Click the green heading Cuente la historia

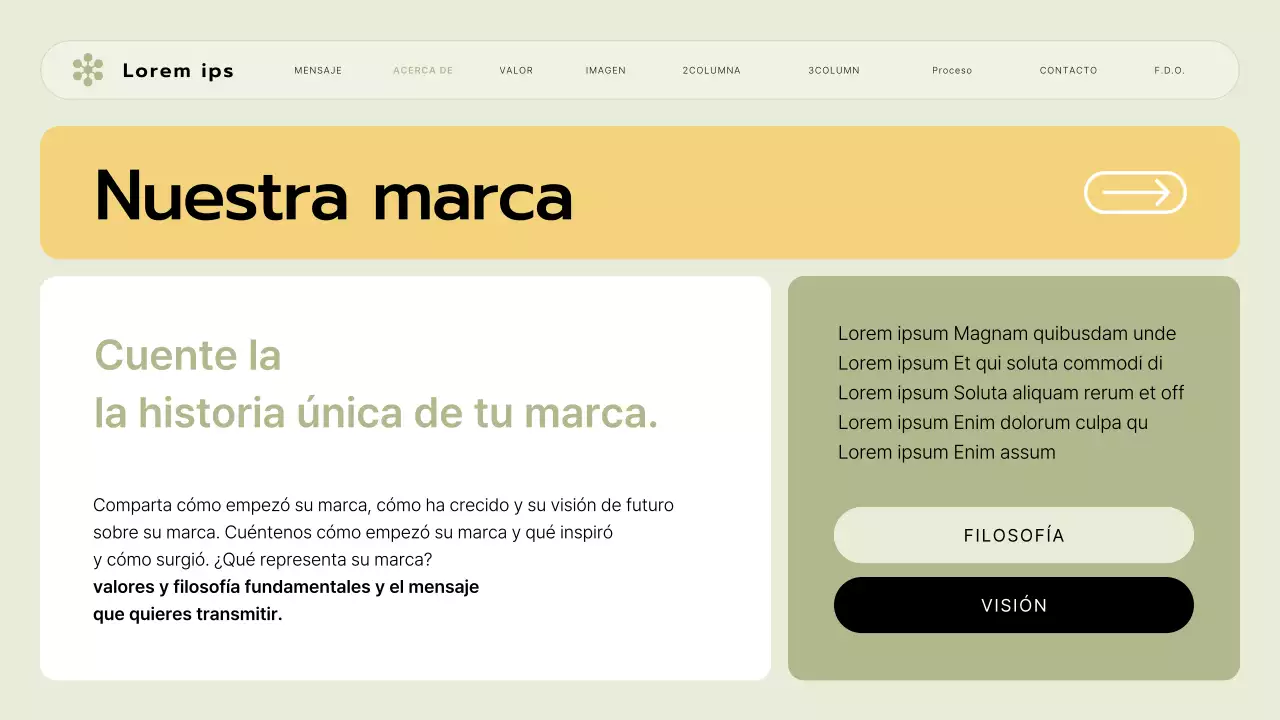coord(375,385)
